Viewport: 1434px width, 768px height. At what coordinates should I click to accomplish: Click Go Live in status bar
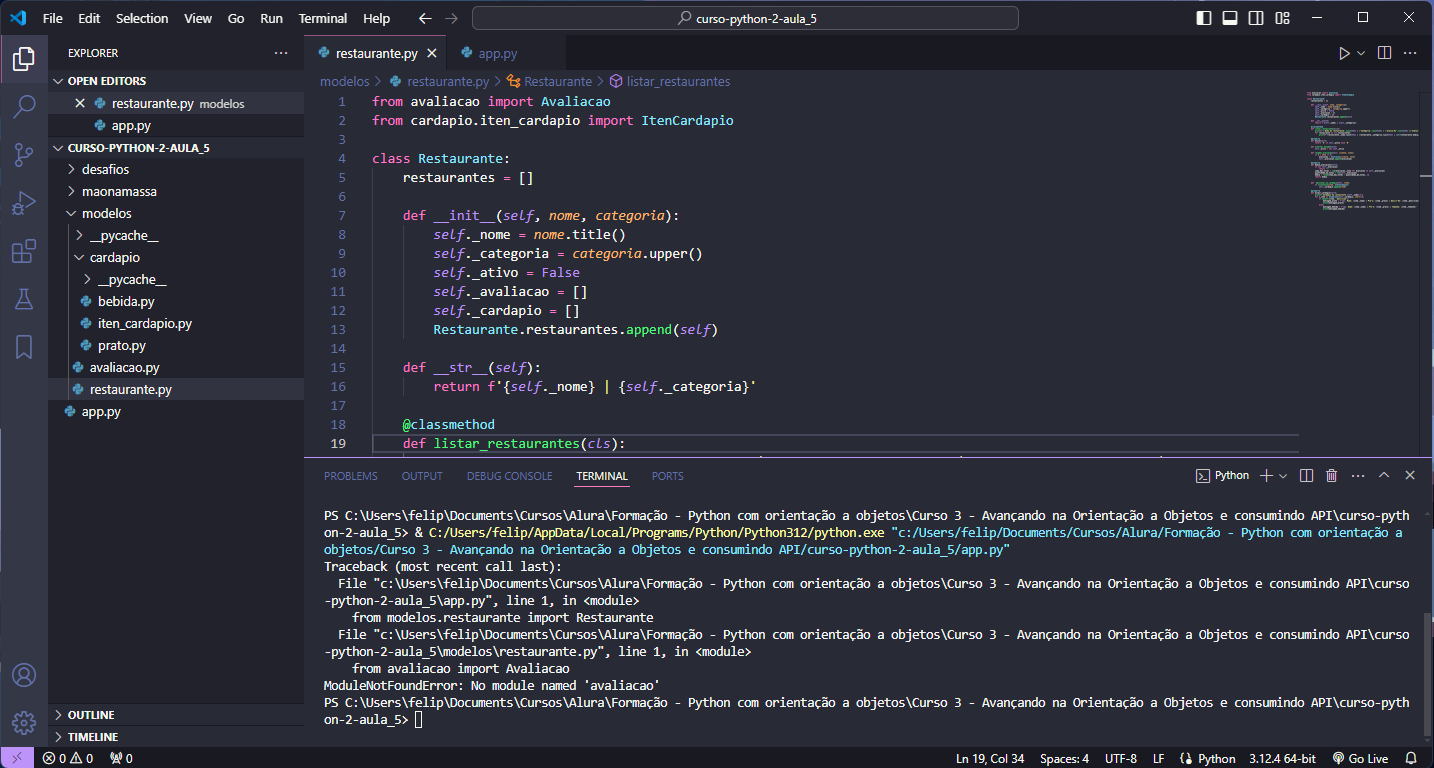click(x=1360, y=758)
